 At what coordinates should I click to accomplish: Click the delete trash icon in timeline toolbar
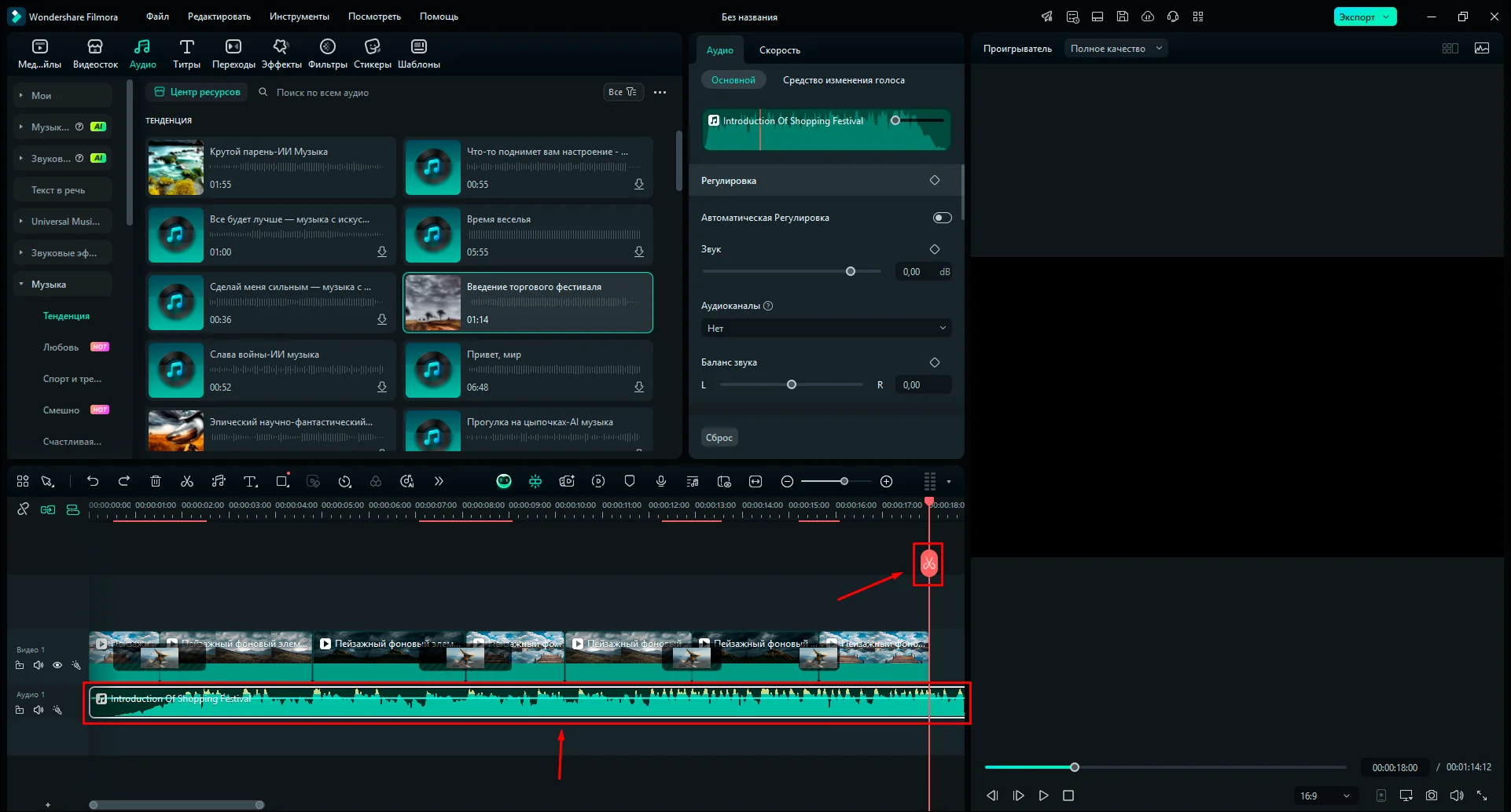point(156,481)
